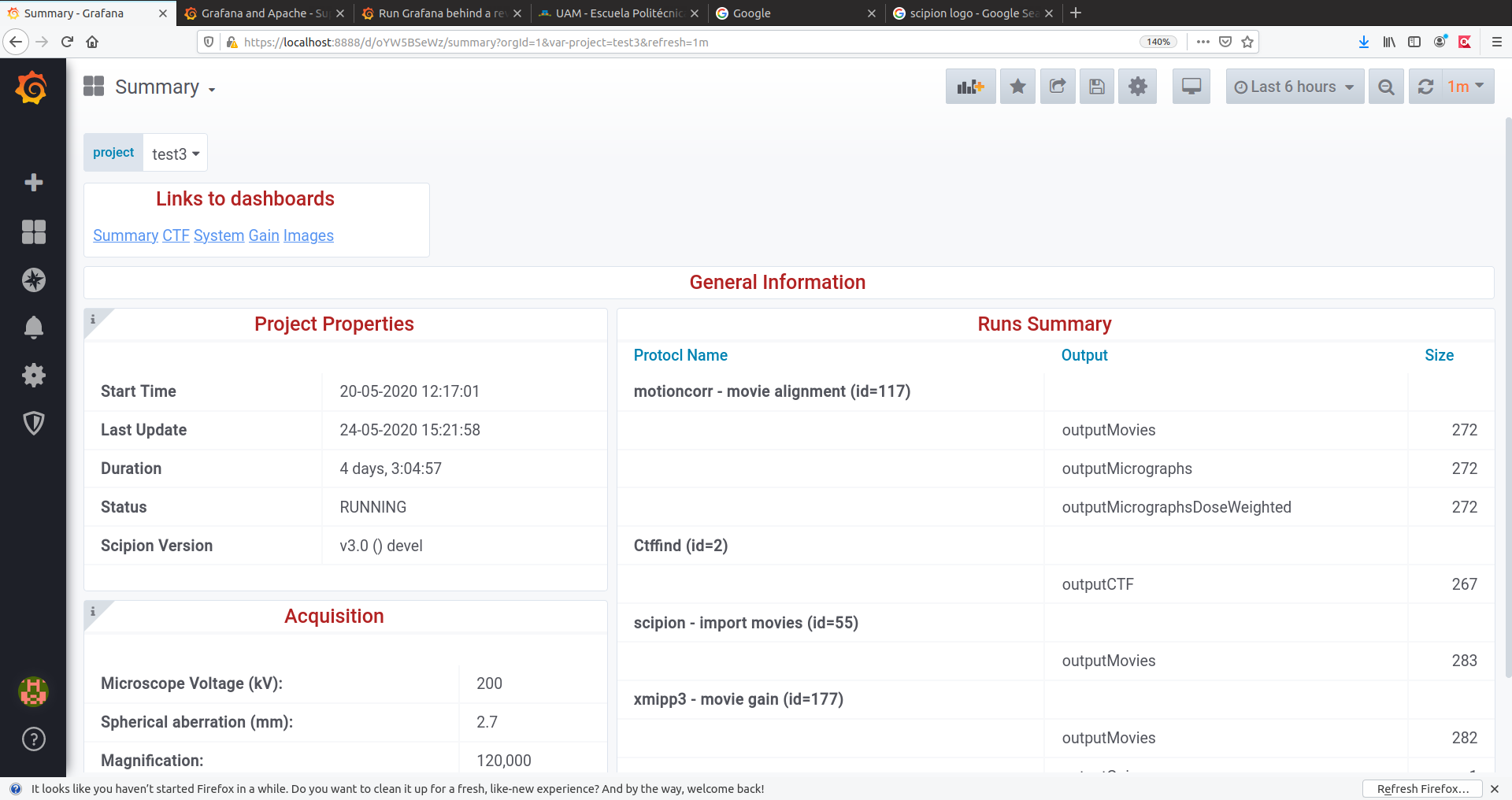Open the Create plus menu in sidebar

[x=33, y=183]
